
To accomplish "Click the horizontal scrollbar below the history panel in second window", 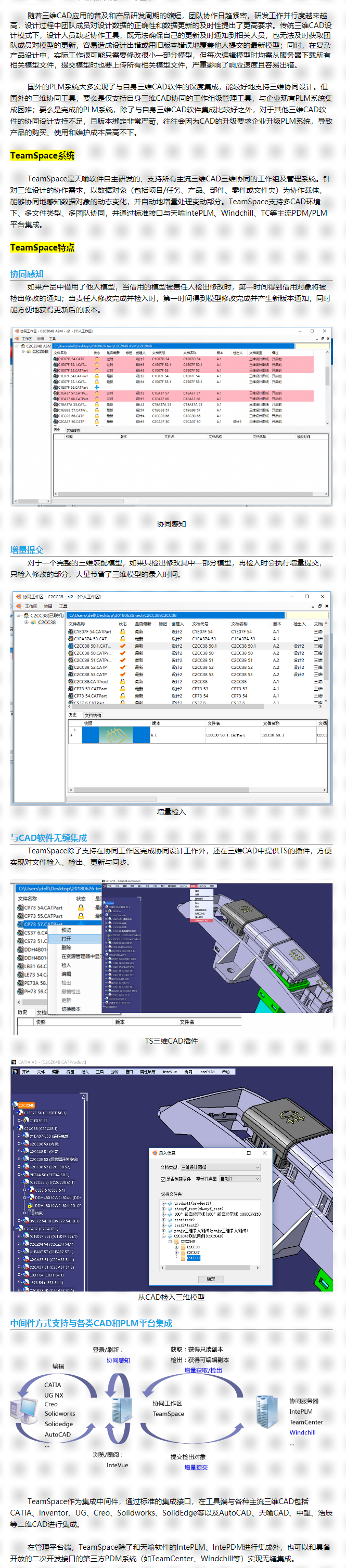I will (198, 790).
